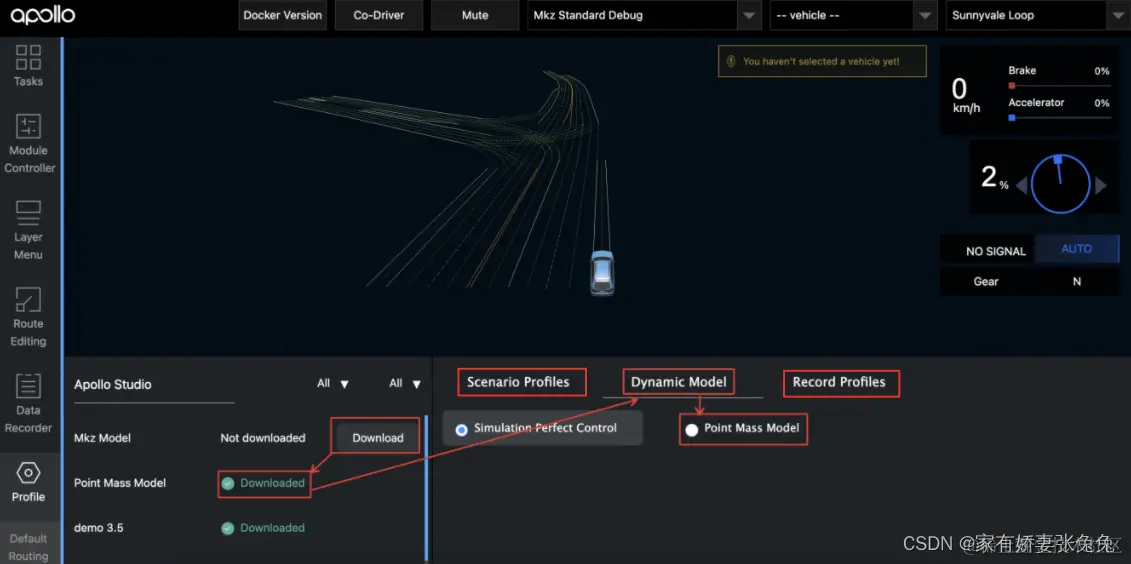Open Default Routing in sidebar

click(x=28, y=547)
